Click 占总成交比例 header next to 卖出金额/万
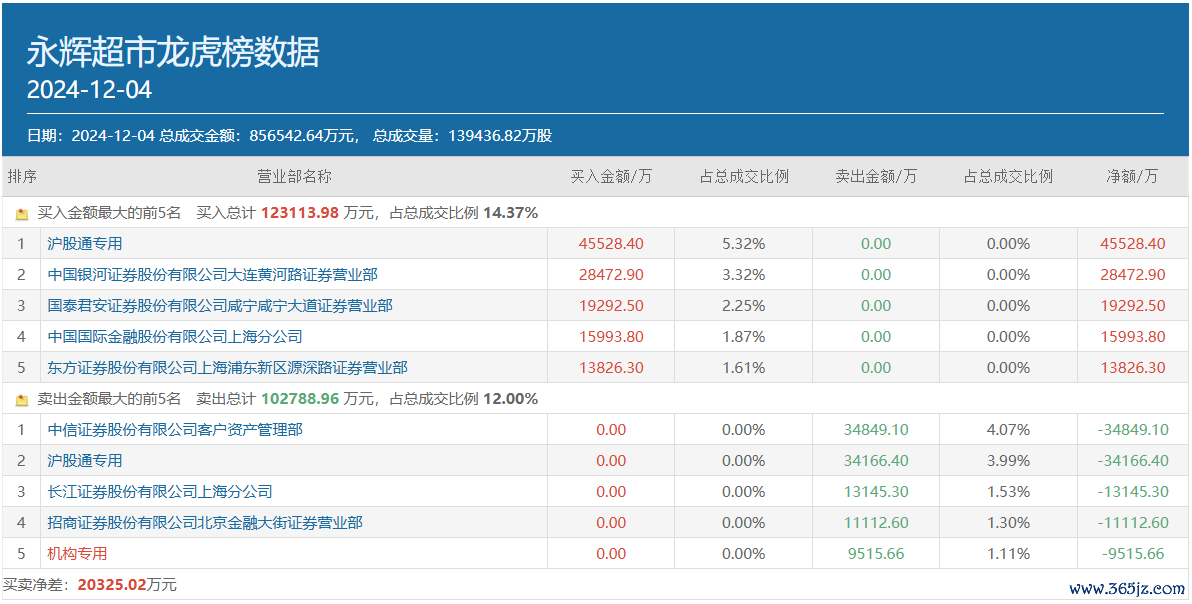Screen dimensions: 1192x604 (1008, 177)
